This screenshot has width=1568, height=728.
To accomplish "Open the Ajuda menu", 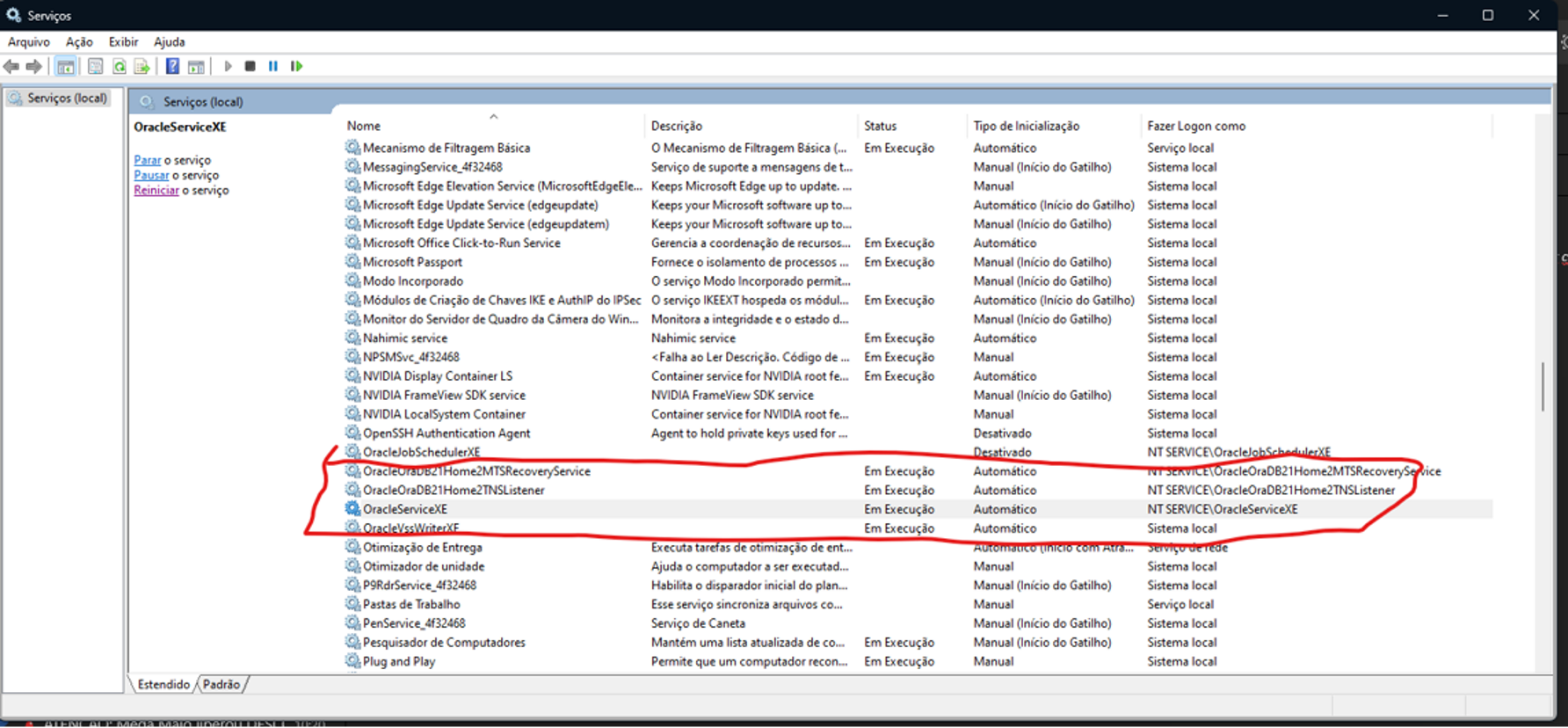I will pyautogui.click(x=170, y=41).
